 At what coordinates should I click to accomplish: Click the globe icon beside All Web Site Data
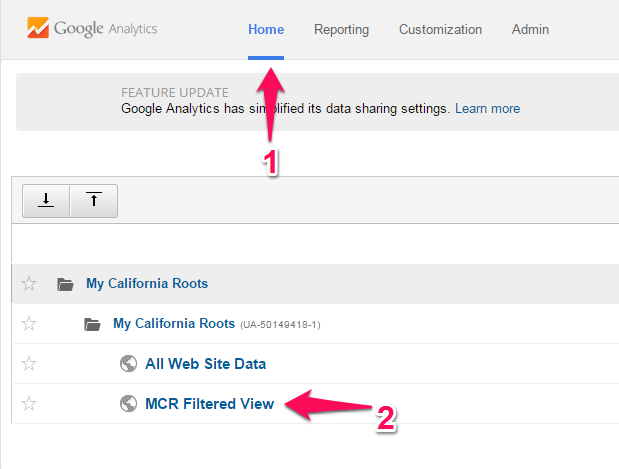pyautogui.click(x=128, y=364)
